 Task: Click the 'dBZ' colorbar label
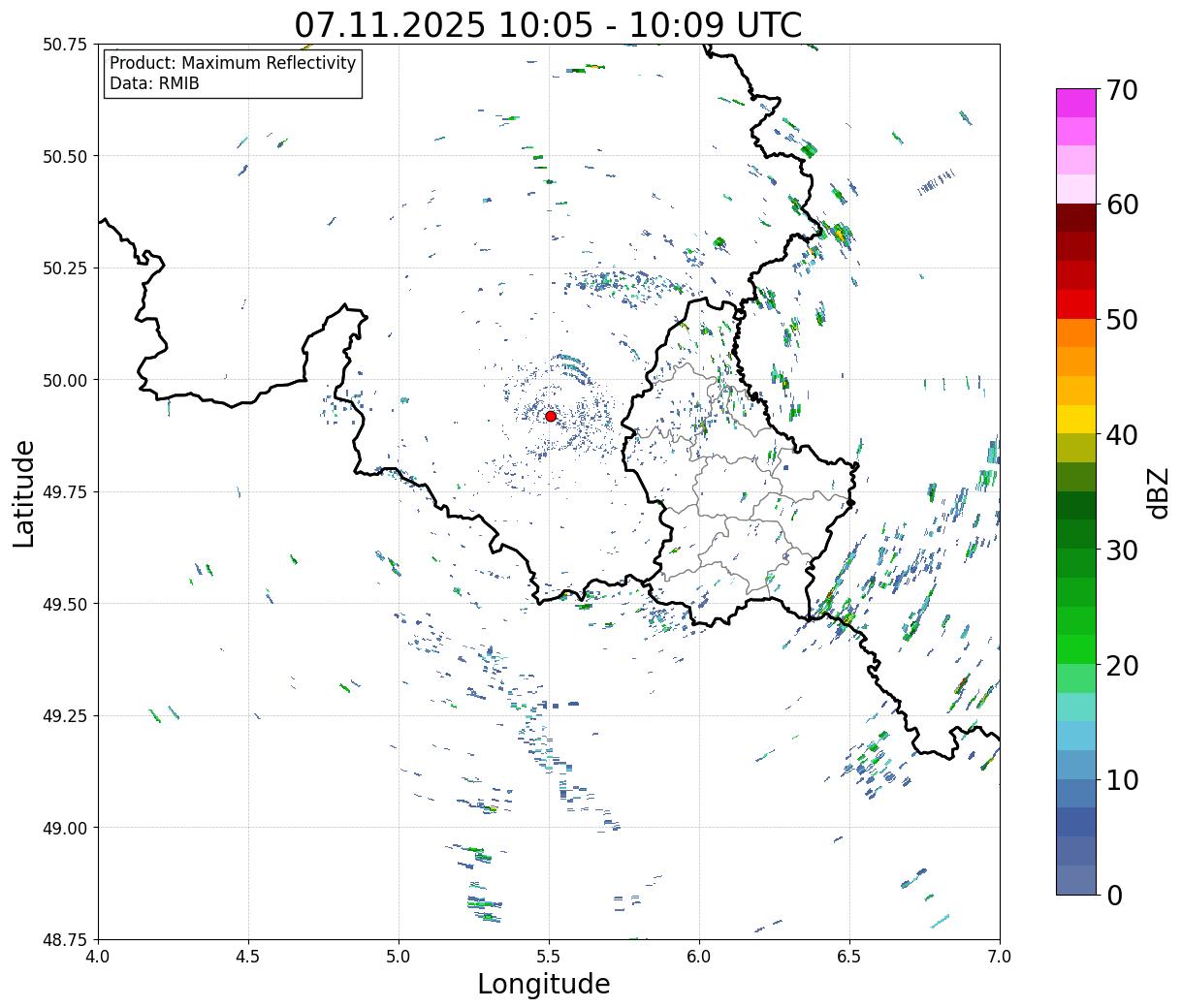tap(1158, 491)
